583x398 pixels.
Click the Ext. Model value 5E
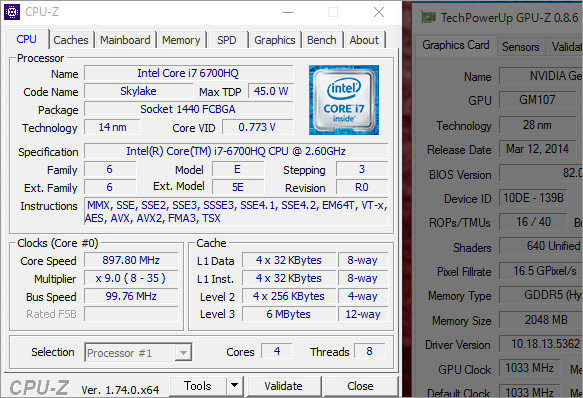click(x=238, y=187)
